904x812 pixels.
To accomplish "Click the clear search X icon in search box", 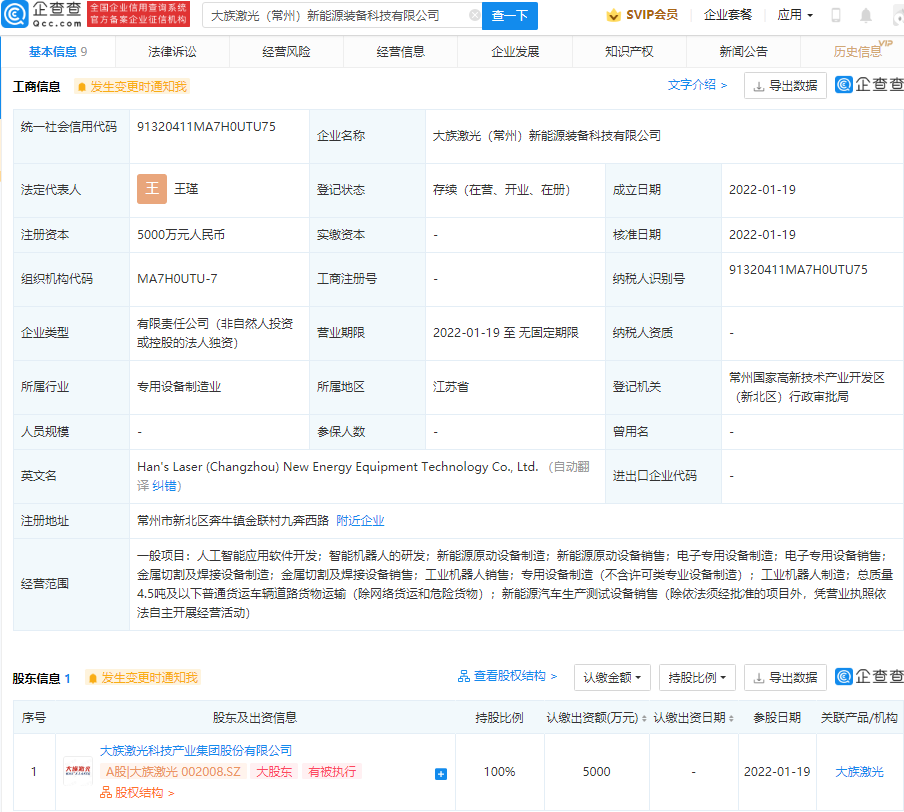I will pyautogui.click(x=474, y=15).
